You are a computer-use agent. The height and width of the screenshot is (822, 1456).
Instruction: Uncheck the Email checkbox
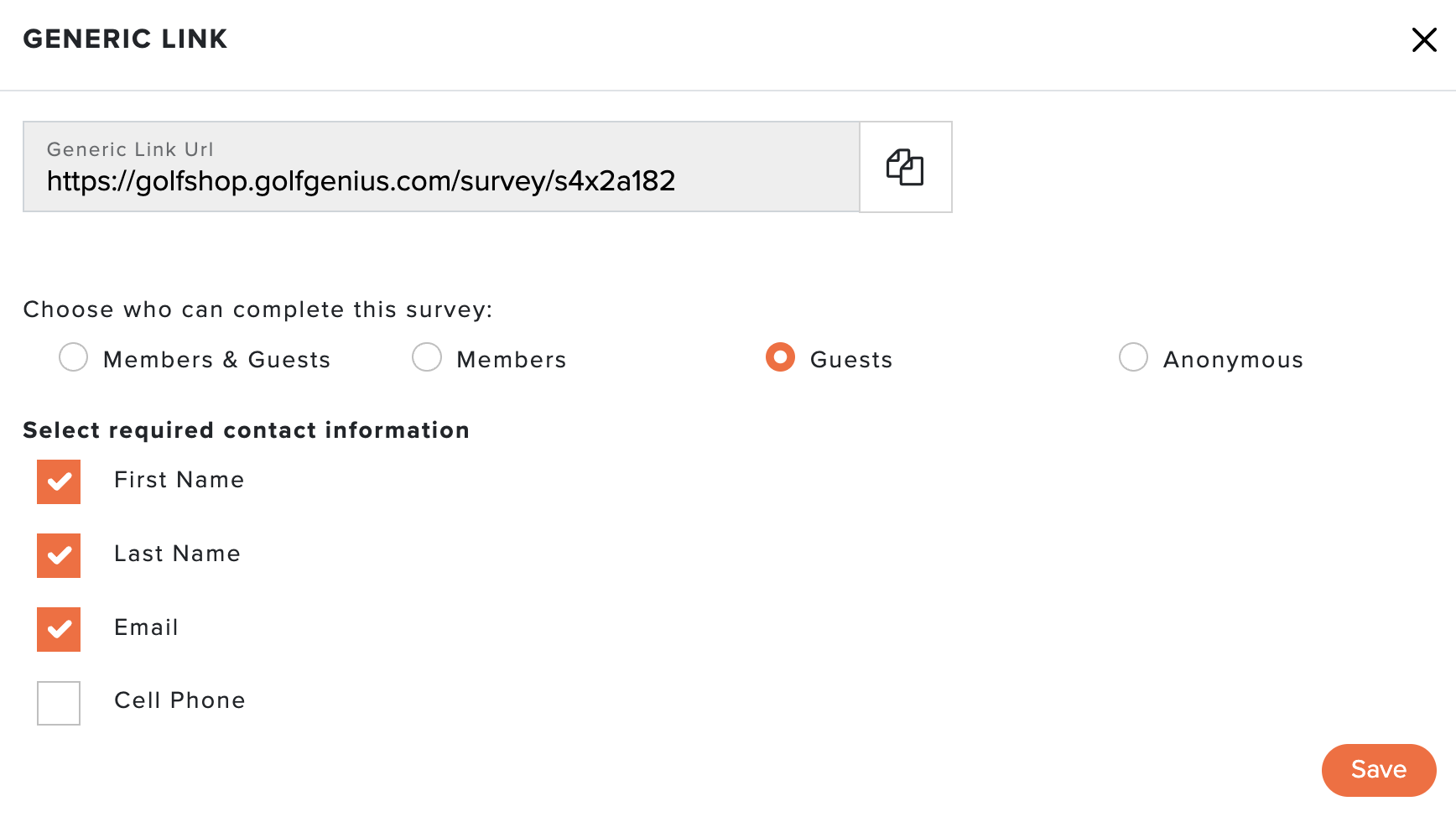click(x=59, y=629)
